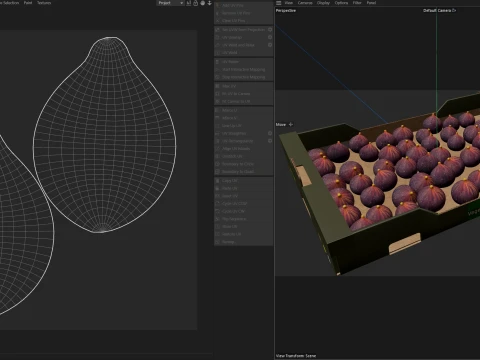Open UV Rectangularize settings gear
Viewport: 480px width, 360px height.
click(270, 141)
